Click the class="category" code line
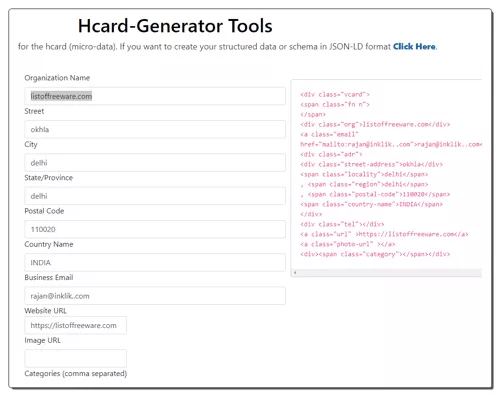This screenshot has height=396, width=500. (375, 254)
